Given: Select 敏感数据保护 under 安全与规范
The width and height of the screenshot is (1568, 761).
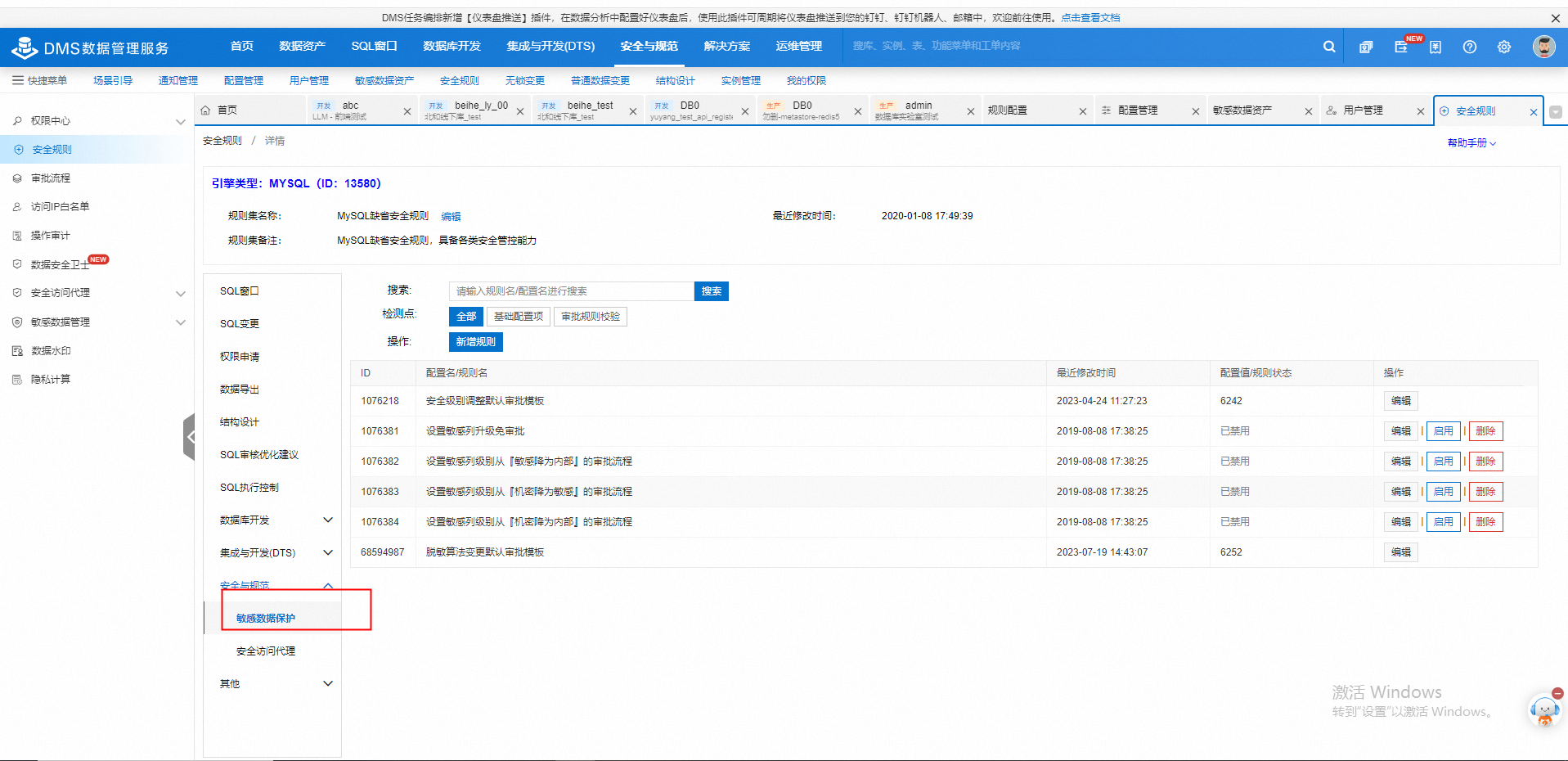Looking at the screenshot, I should (x=266, y=618).
